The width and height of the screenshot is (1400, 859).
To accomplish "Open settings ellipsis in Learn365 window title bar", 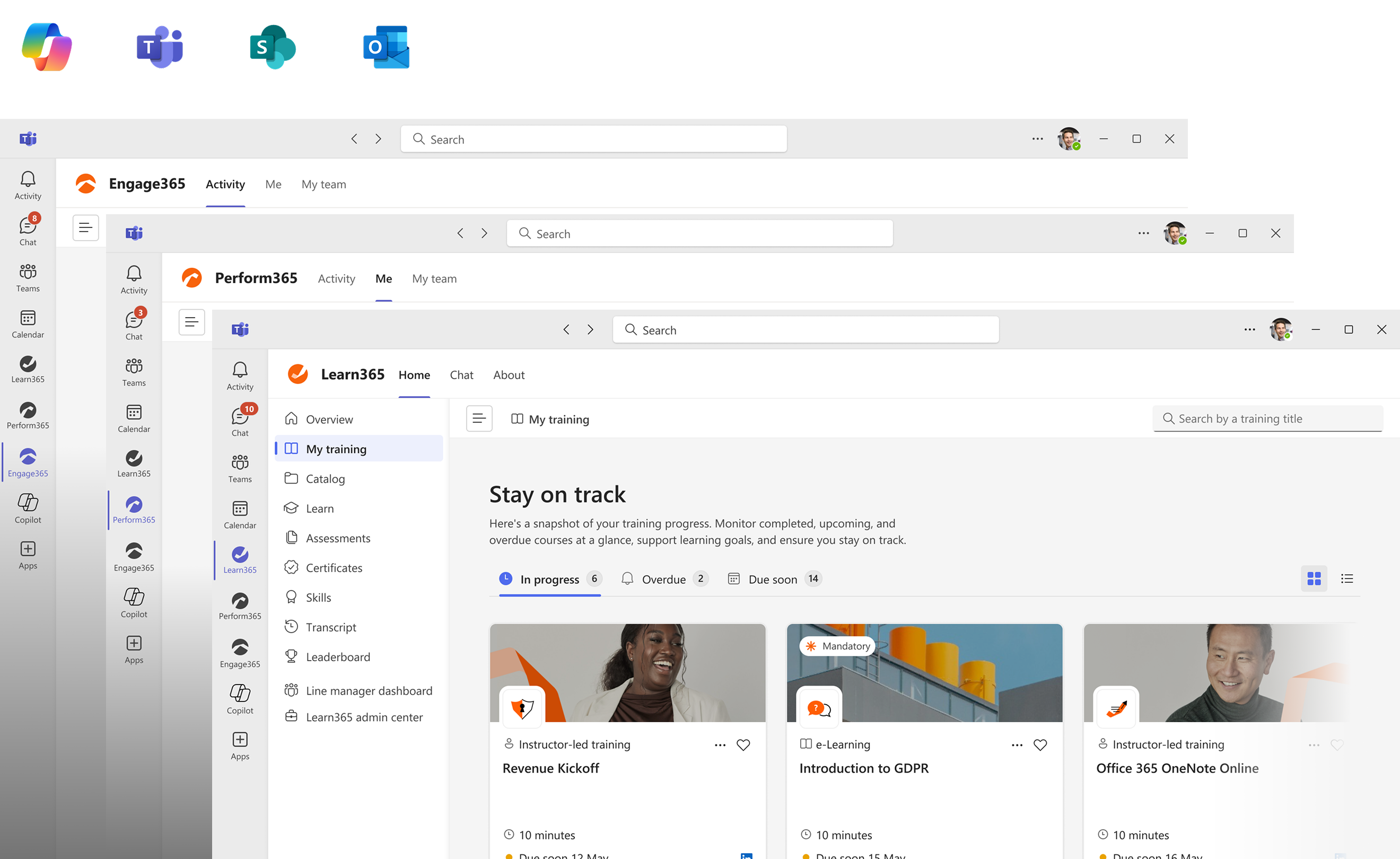I will pos(1249,329).
